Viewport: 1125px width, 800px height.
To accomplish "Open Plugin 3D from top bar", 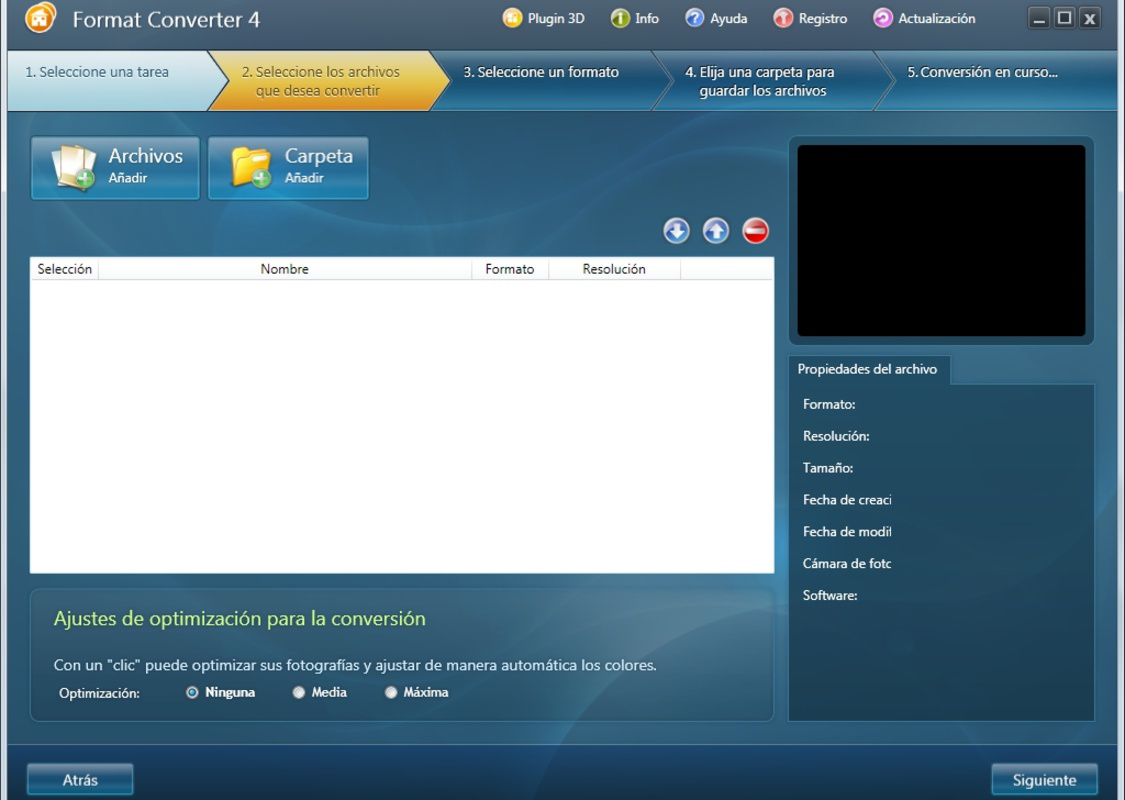I will 543,19.
